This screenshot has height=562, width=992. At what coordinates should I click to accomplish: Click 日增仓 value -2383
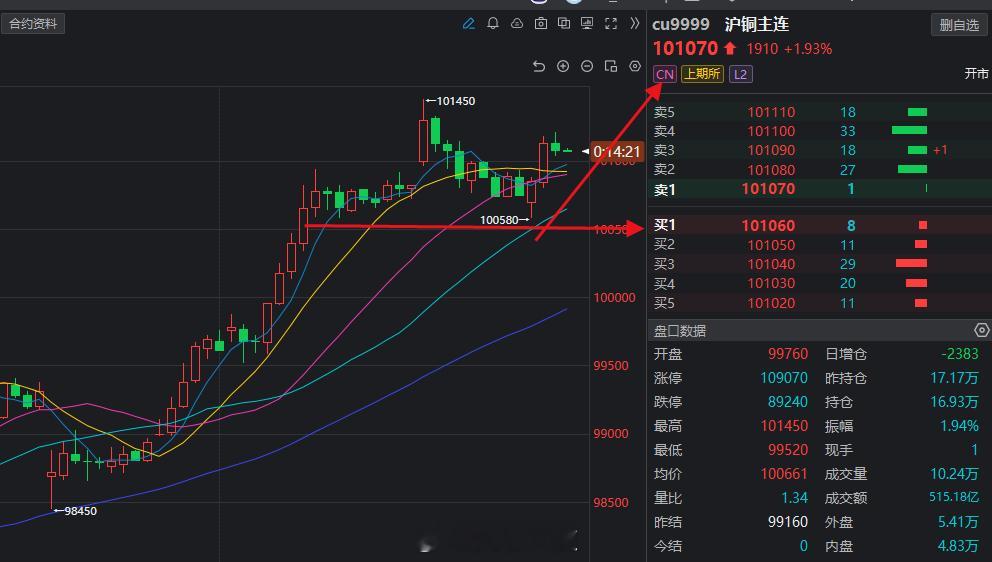click(x=960, y=354)
